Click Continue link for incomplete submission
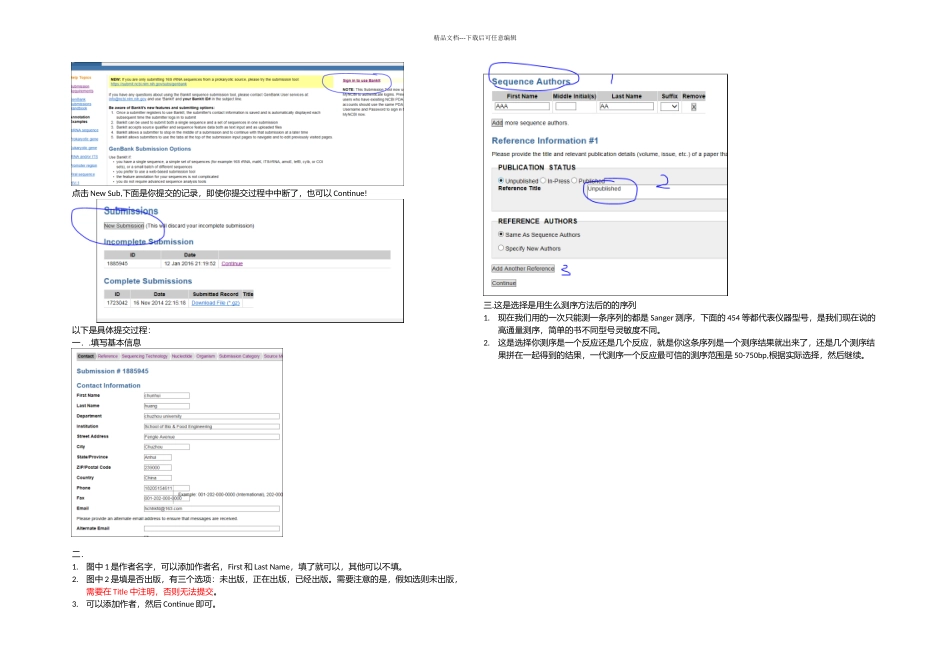Screen dimensions: 950x672 click(232, 263)
